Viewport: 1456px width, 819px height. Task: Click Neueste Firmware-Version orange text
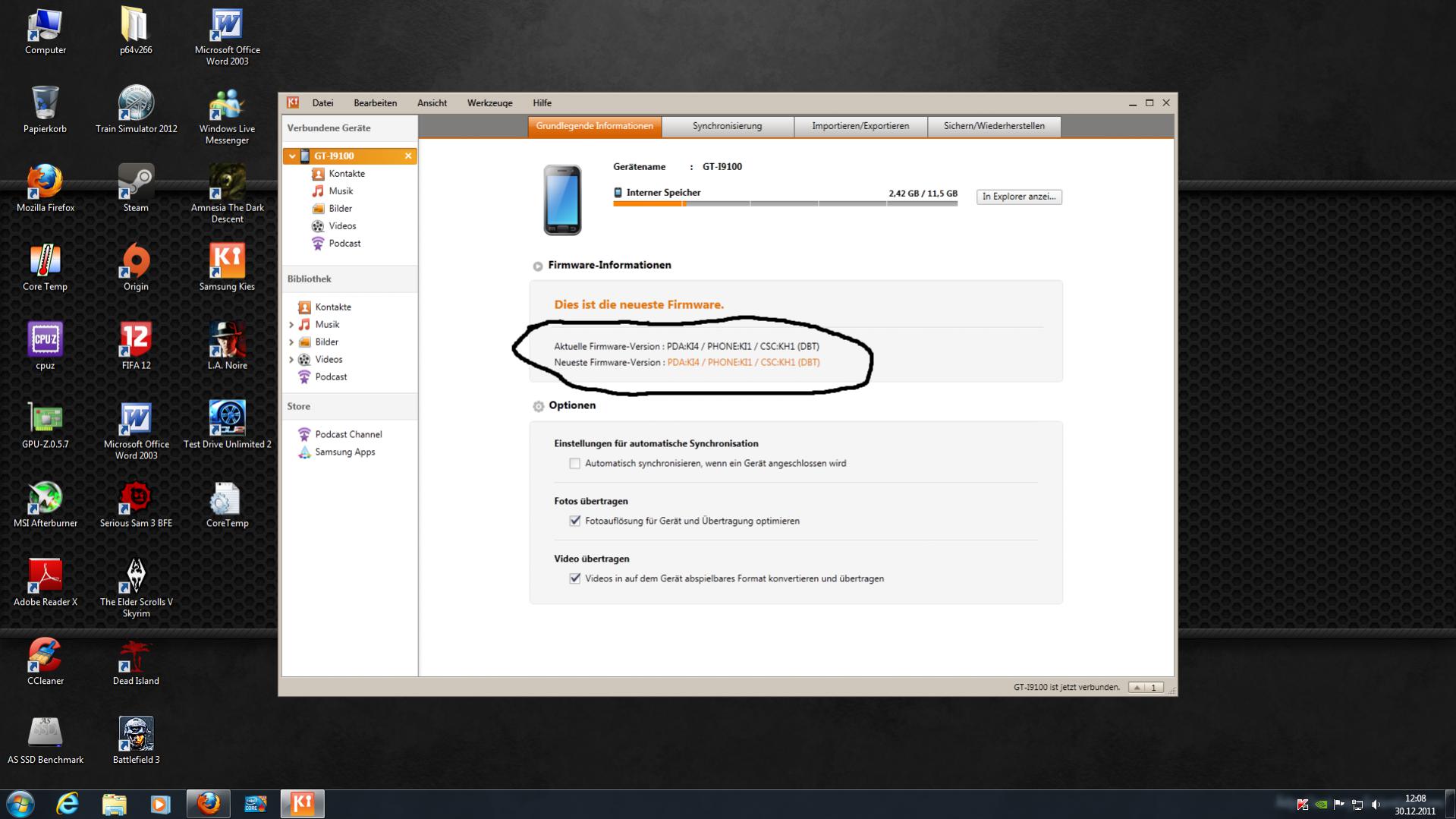tap(743, 363)
